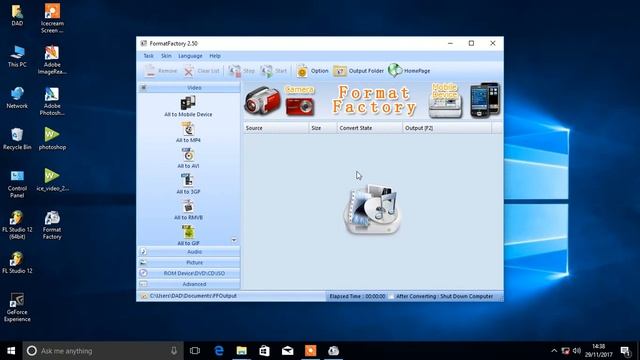Click the Size column header

(x=322, y=128)
